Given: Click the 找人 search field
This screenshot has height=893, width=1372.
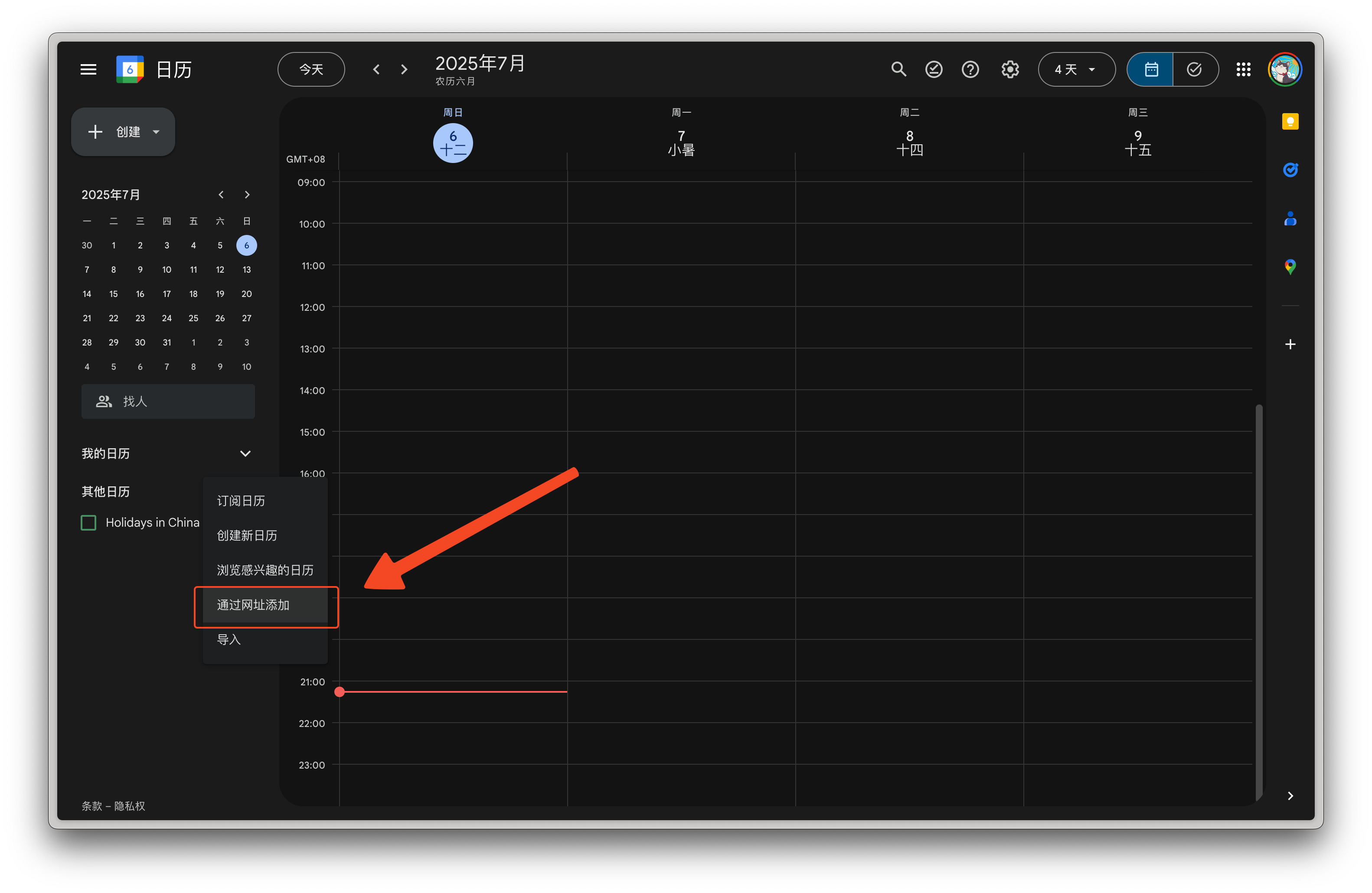Looking at the screenshot, I should [x=168, y=401].
